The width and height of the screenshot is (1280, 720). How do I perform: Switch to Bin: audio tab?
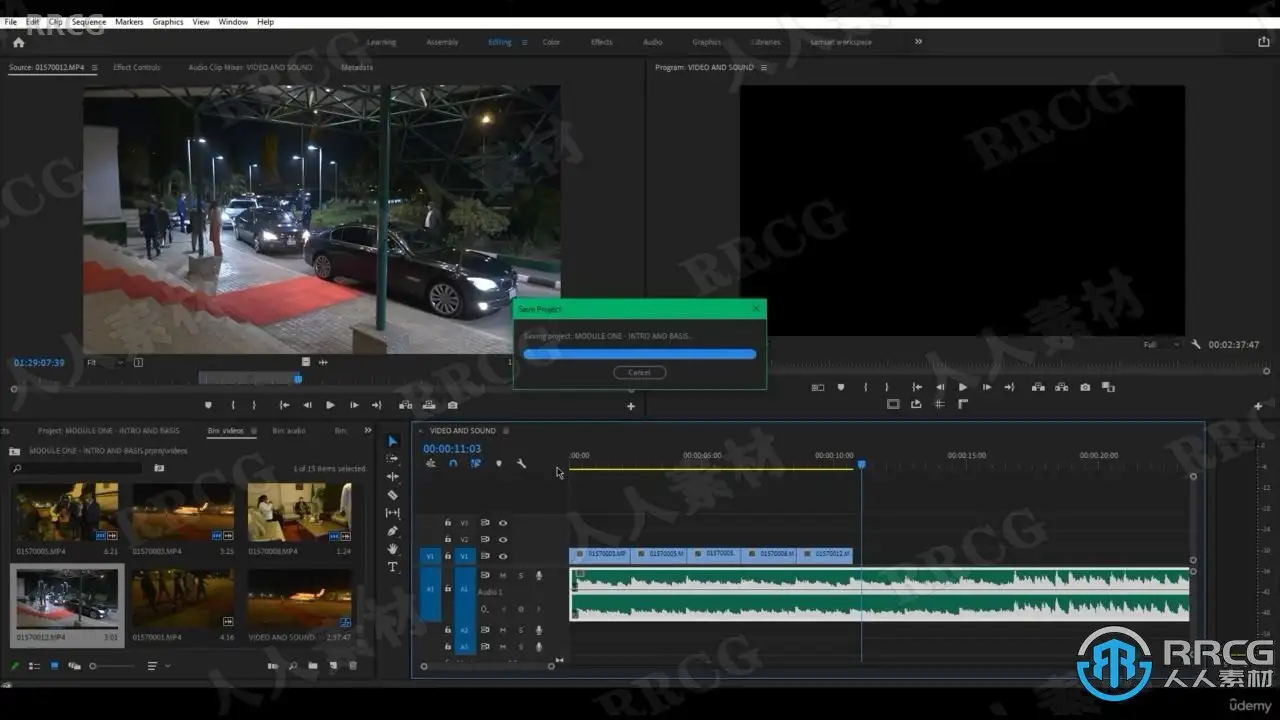pos(289,431)
